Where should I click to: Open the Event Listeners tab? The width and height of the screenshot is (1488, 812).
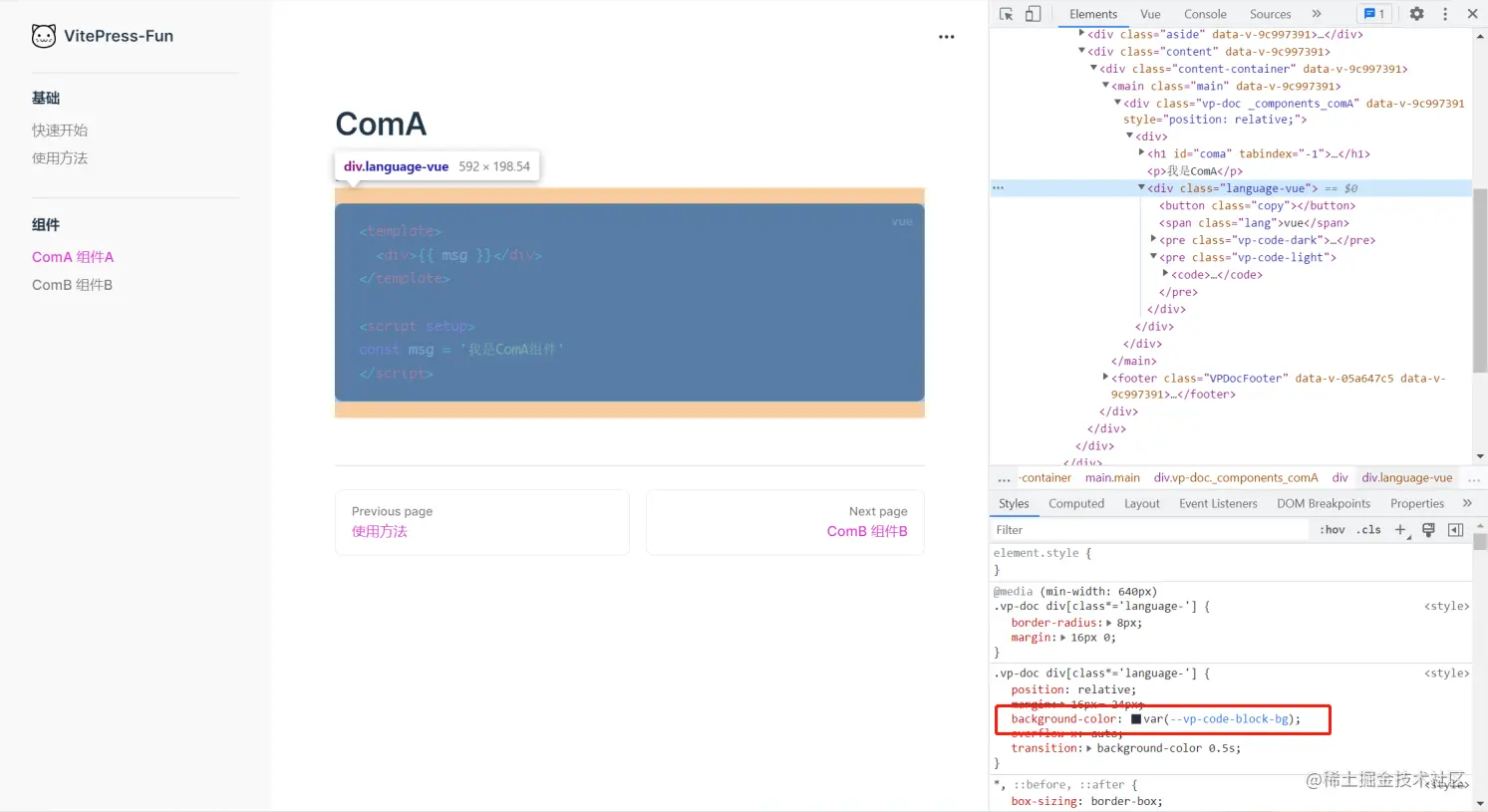(1218, 503)
